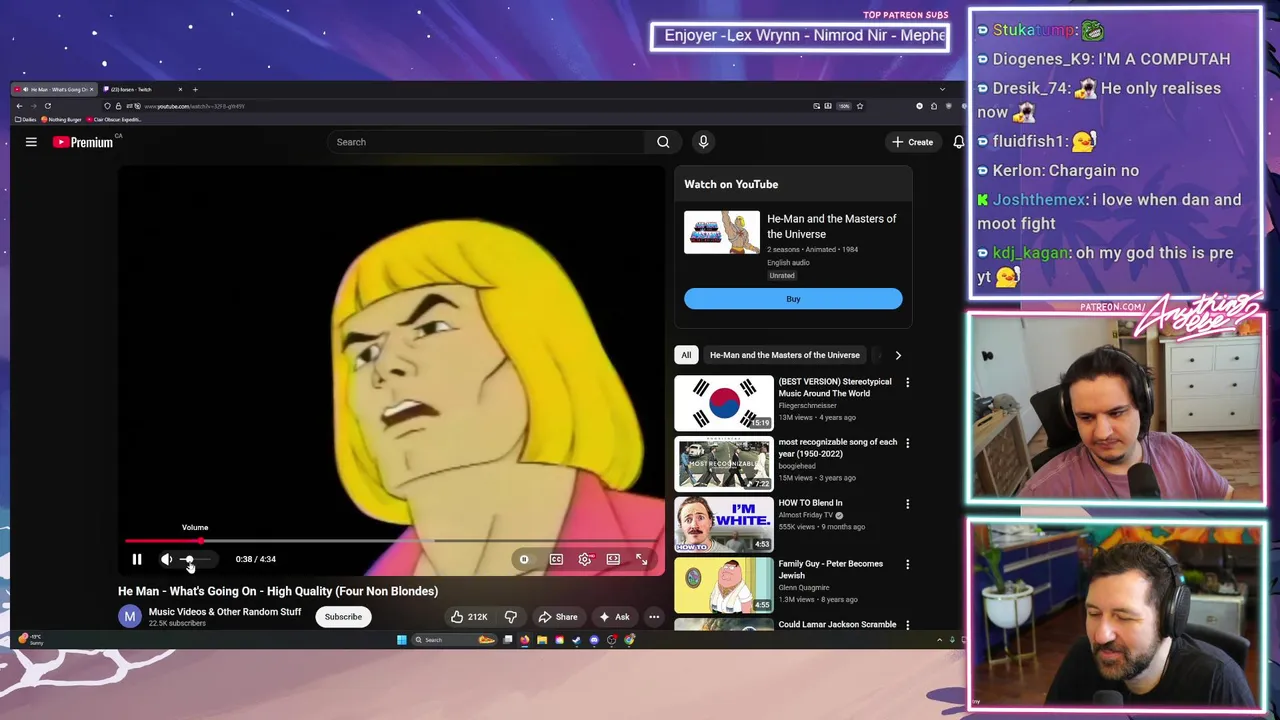Show more filter chips with right arrow
This screenshot has width=1280, height=720.
[898, 355]
